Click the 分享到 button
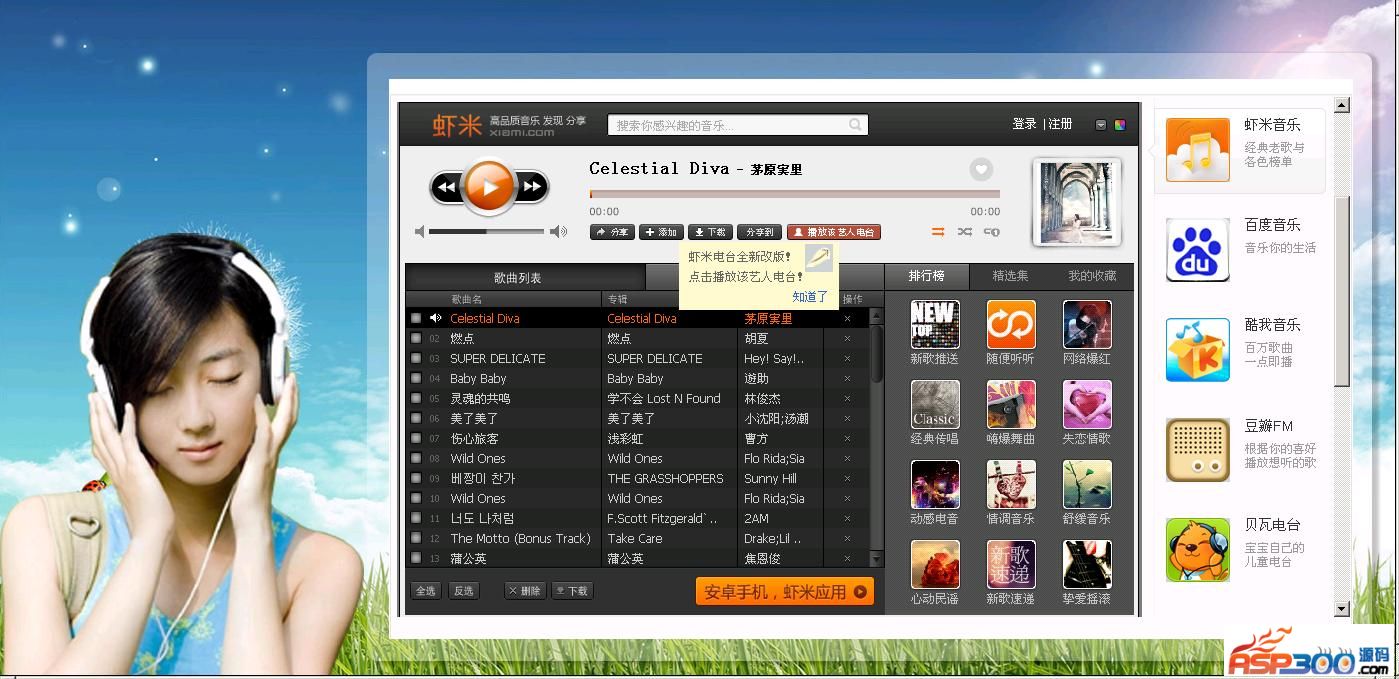 coord(759,232)
